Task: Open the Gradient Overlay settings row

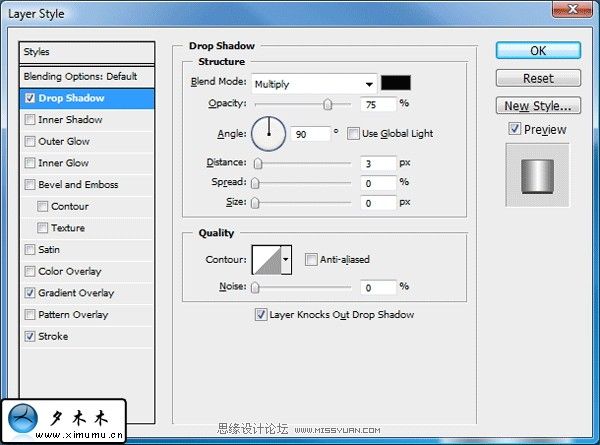Action: (x=87, y=293)
